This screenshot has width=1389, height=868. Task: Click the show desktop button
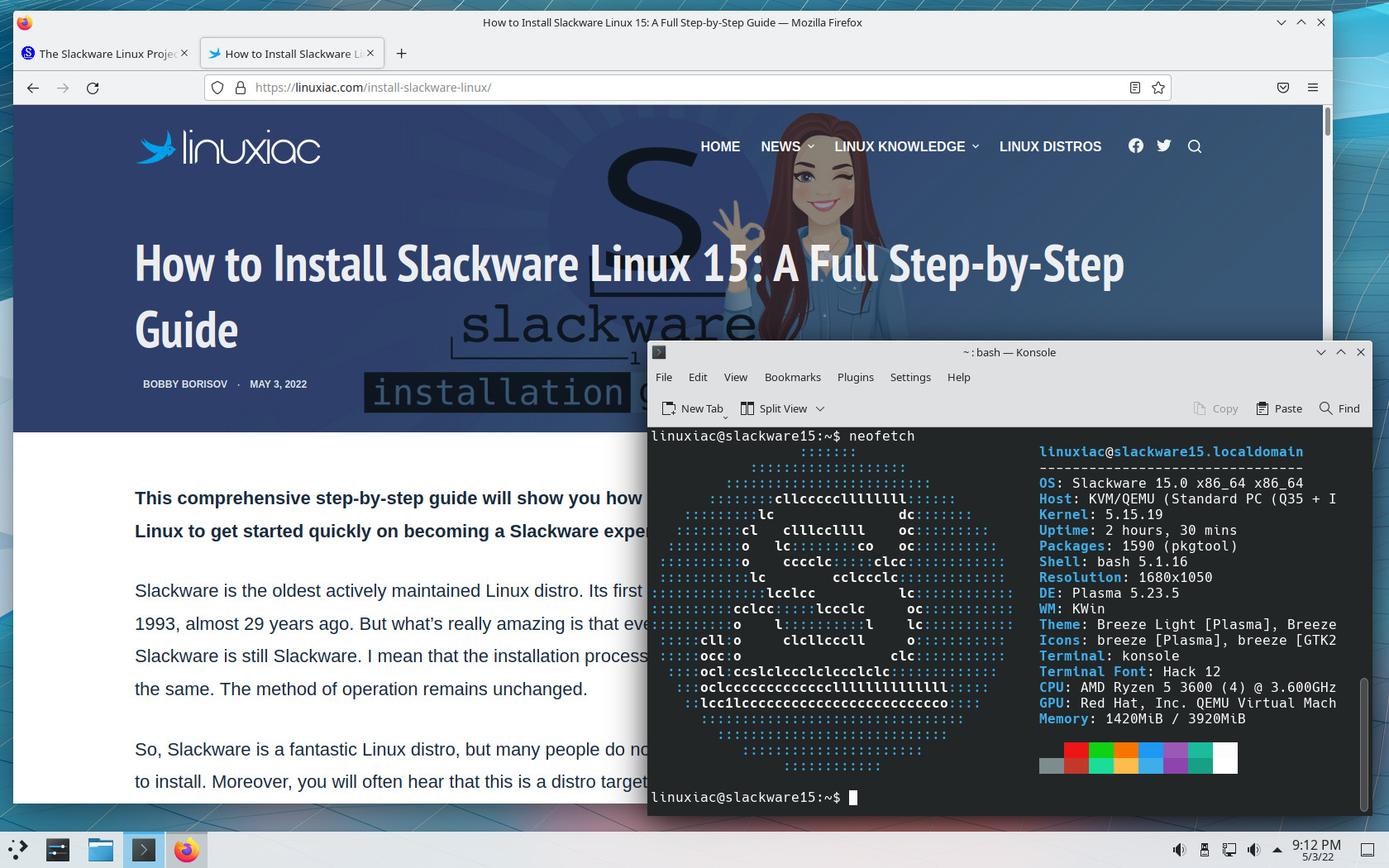[1368, 850]
